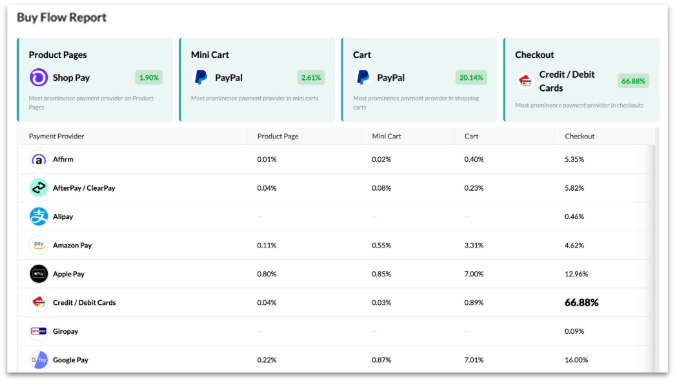The image size is (675, 380).
Task: Click the Mini Cart column header
Action: point(386,136)
